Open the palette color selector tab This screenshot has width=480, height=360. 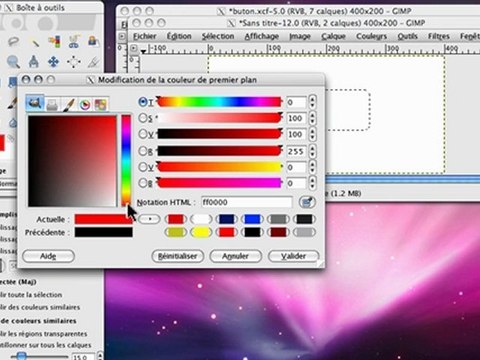click(101, 105)
